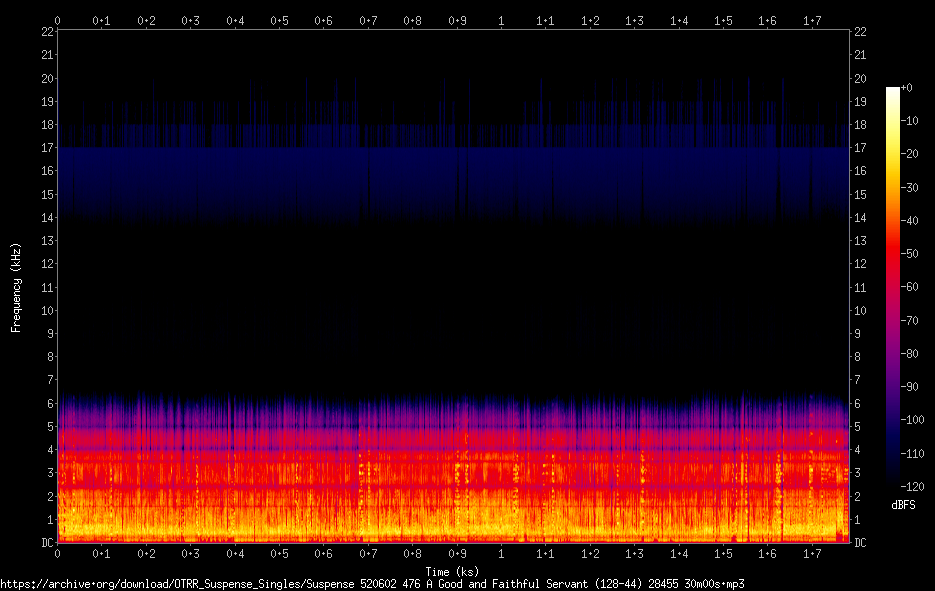Click the 14 kHz label on left axis

click(x=47, y=218)
